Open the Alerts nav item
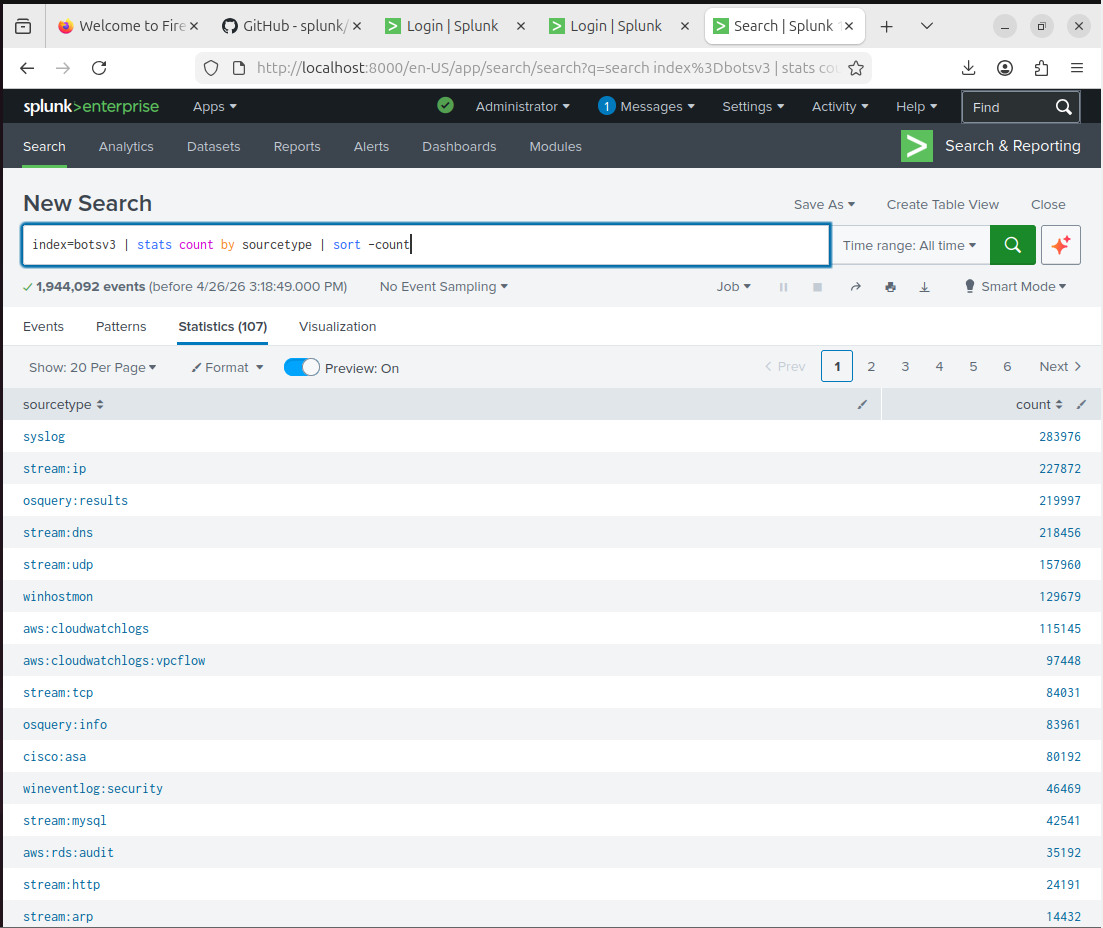 click(371, 146)
